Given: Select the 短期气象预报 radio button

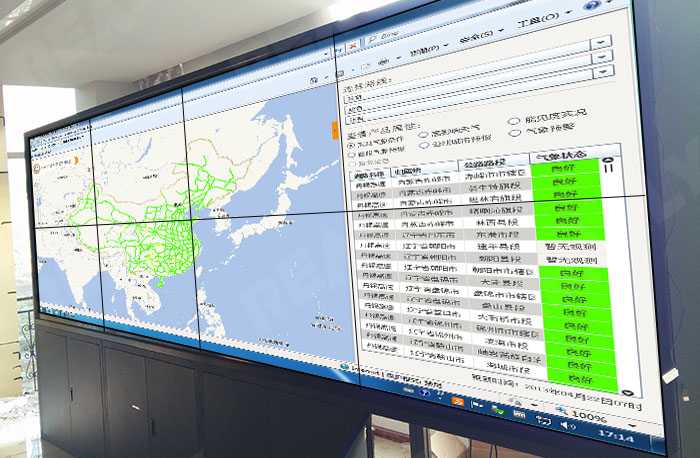Looking at the screenshot, I should [x=351, y=154].
